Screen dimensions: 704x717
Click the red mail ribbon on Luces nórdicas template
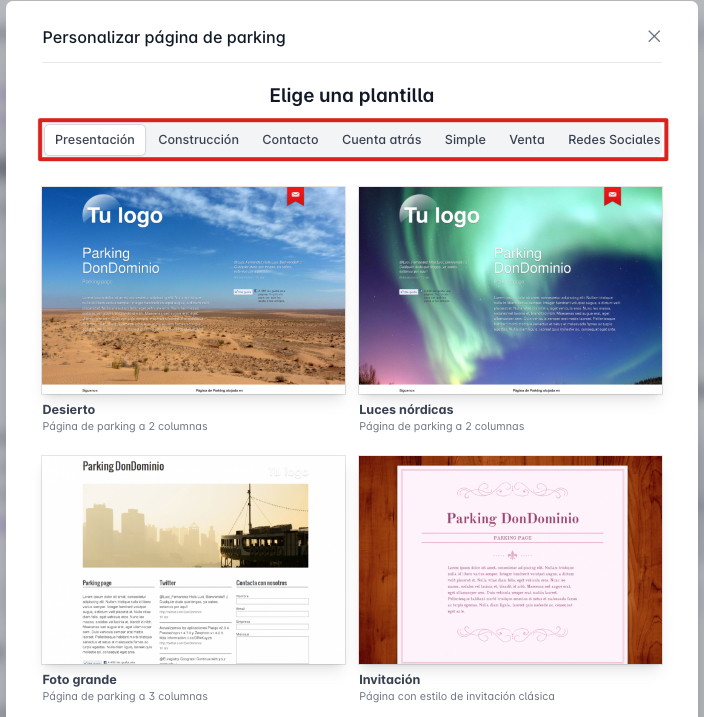coord(612,196)
